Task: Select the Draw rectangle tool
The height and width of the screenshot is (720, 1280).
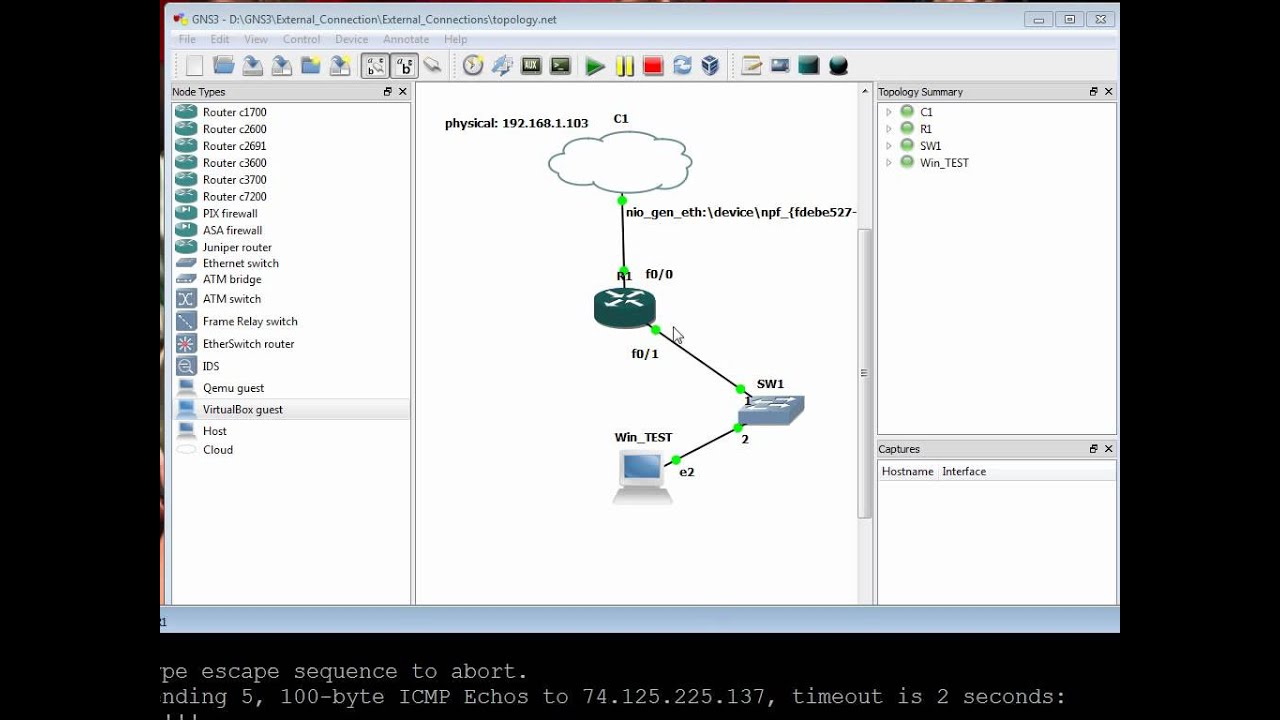Action: tap(809, 66)
